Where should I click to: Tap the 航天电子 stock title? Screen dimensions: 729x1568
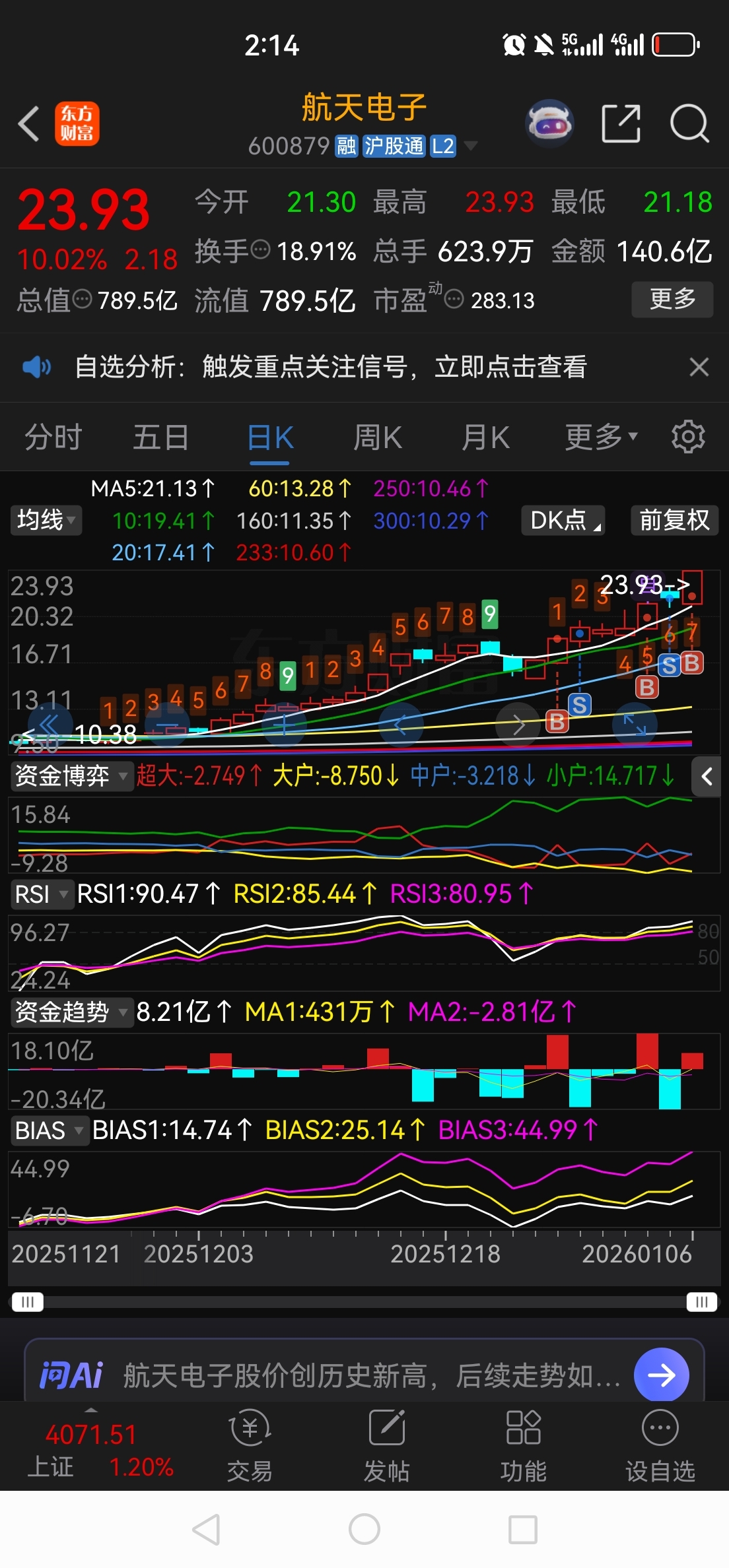click(x=364, y=107)
